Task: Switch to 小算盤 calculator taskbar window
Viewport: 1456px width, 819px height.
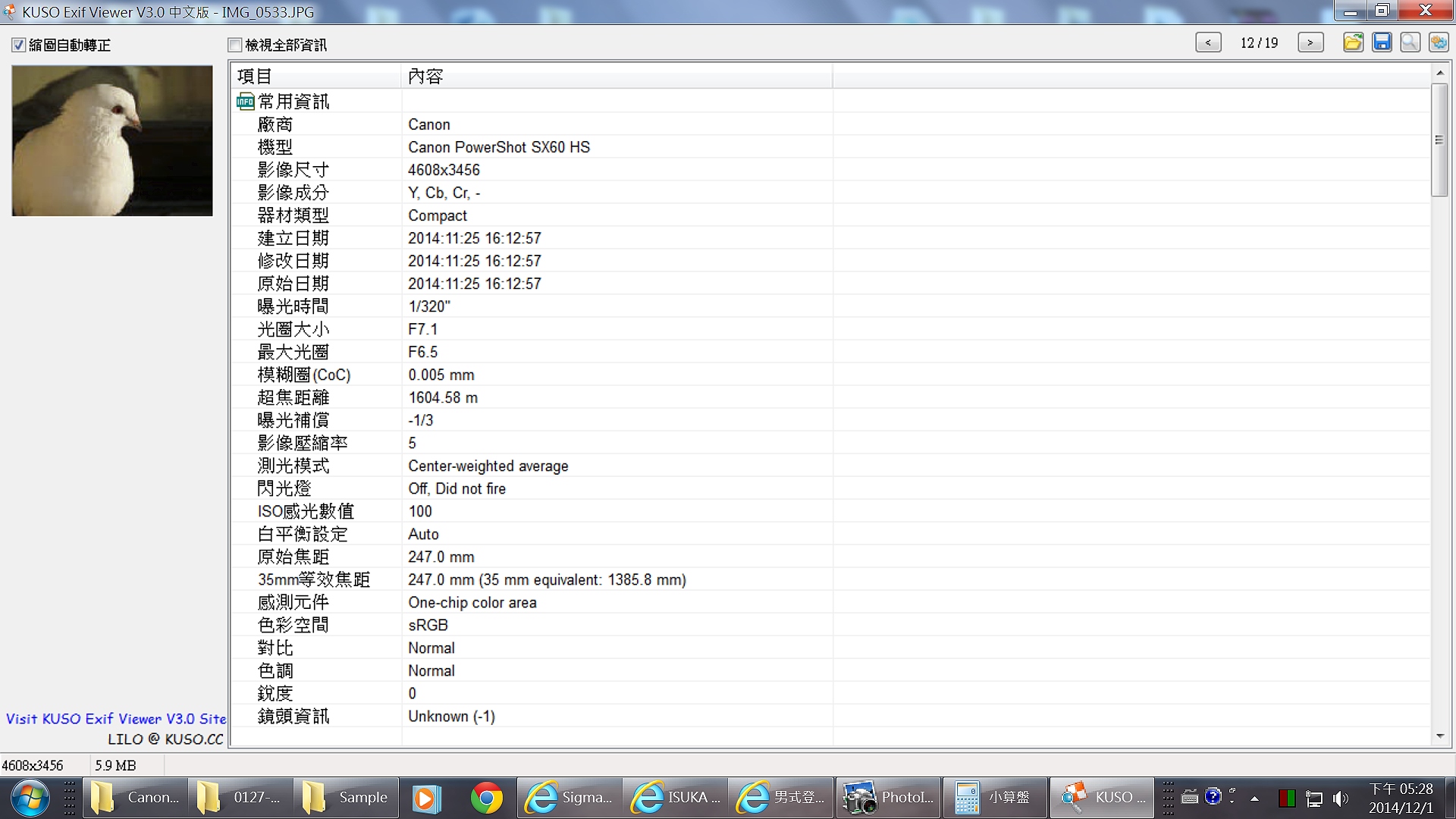Action: [x=994, y=798]
